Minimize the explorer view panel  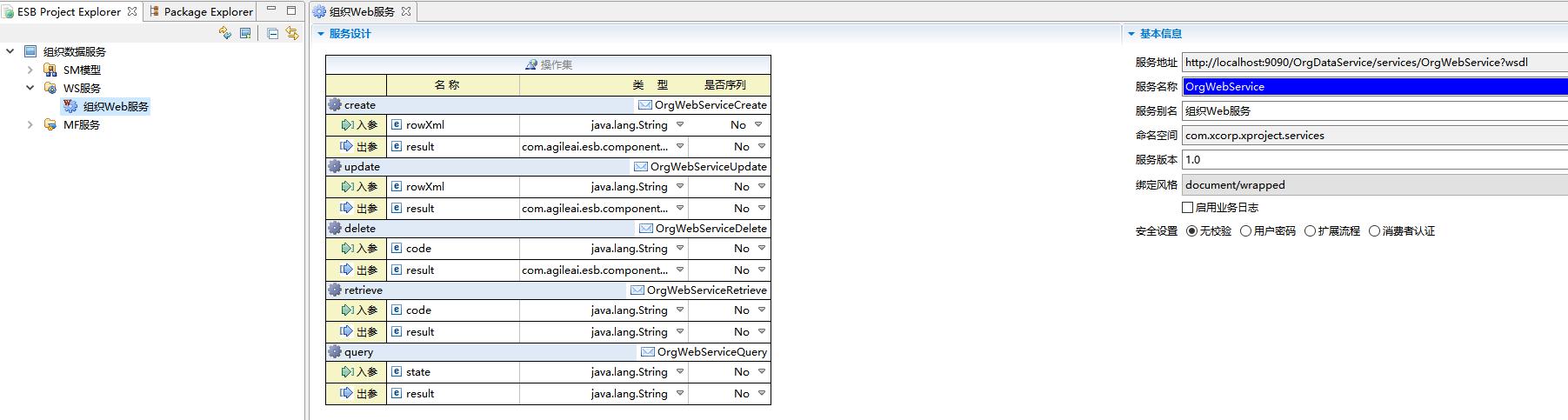coord(271,10)
